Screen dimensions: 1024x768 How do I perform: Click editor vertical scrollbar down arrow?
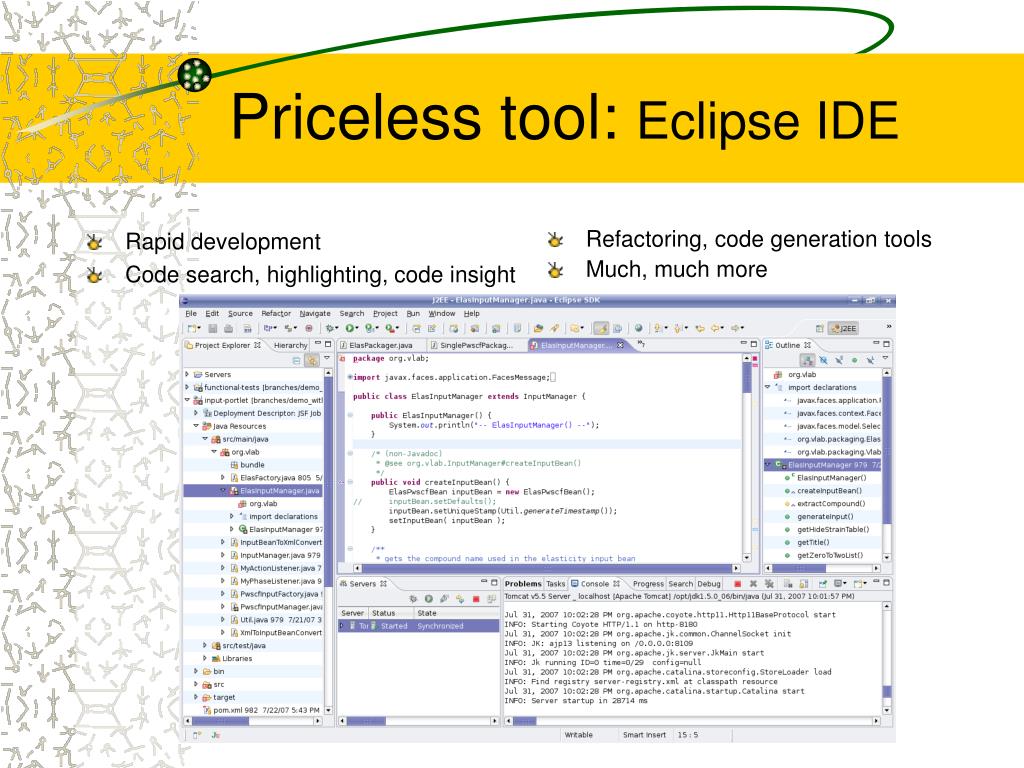[x=746, y=558]
